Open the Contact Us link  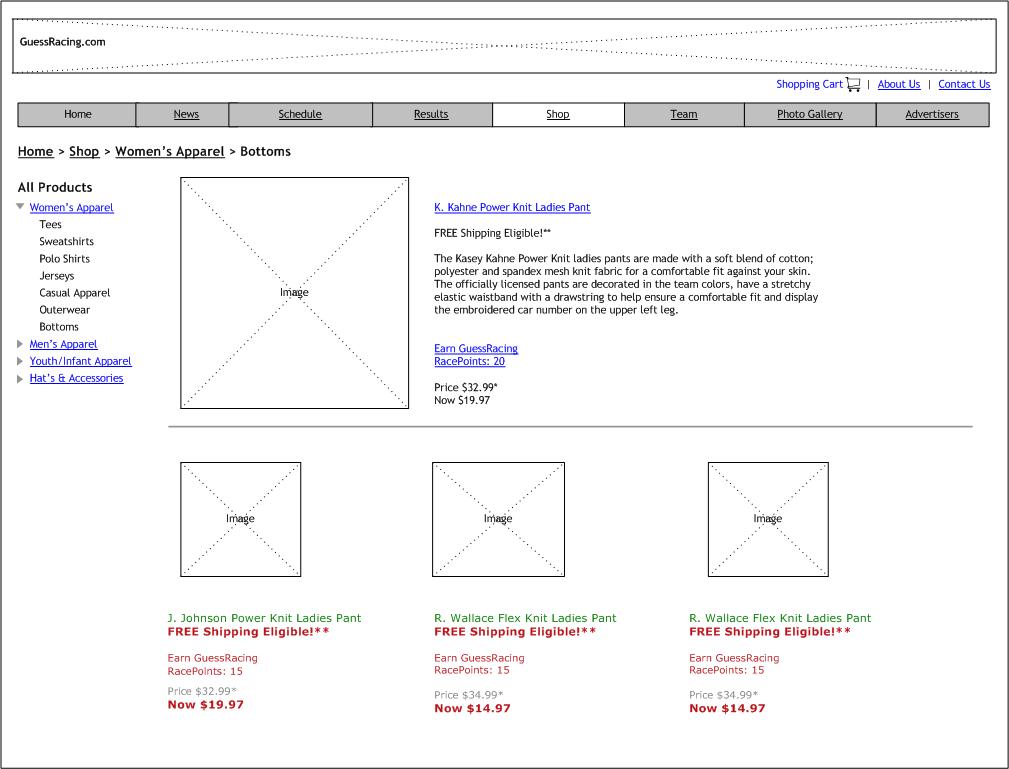pos(963,85)
